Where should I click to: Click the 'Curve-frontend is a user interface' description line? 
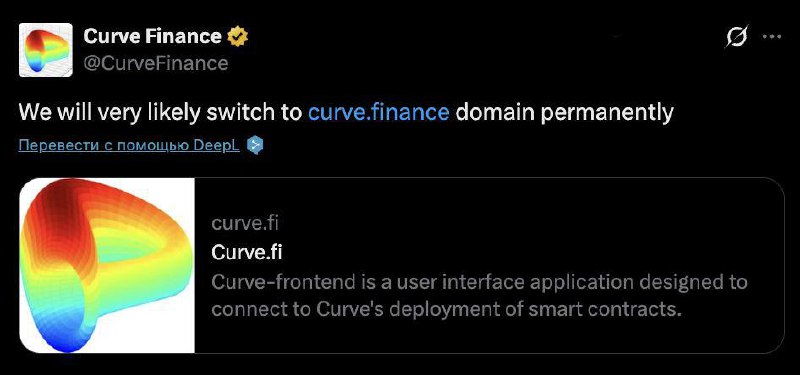(479, 282)
